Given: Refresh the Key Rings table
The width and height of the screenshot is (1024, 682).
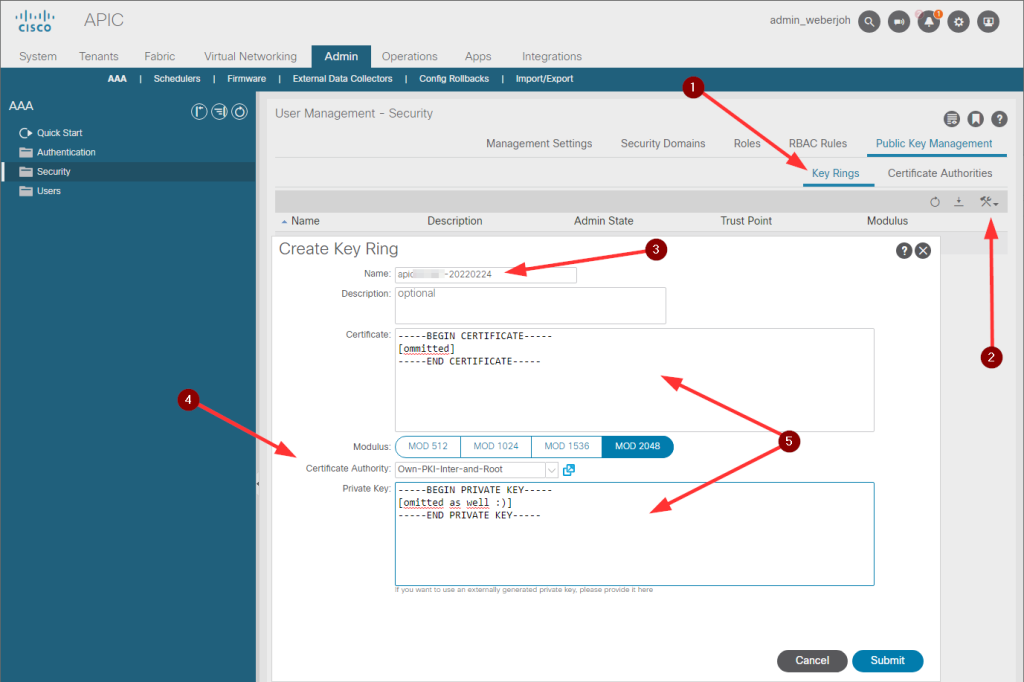Looking at the screenshot, I should [935, 202].
